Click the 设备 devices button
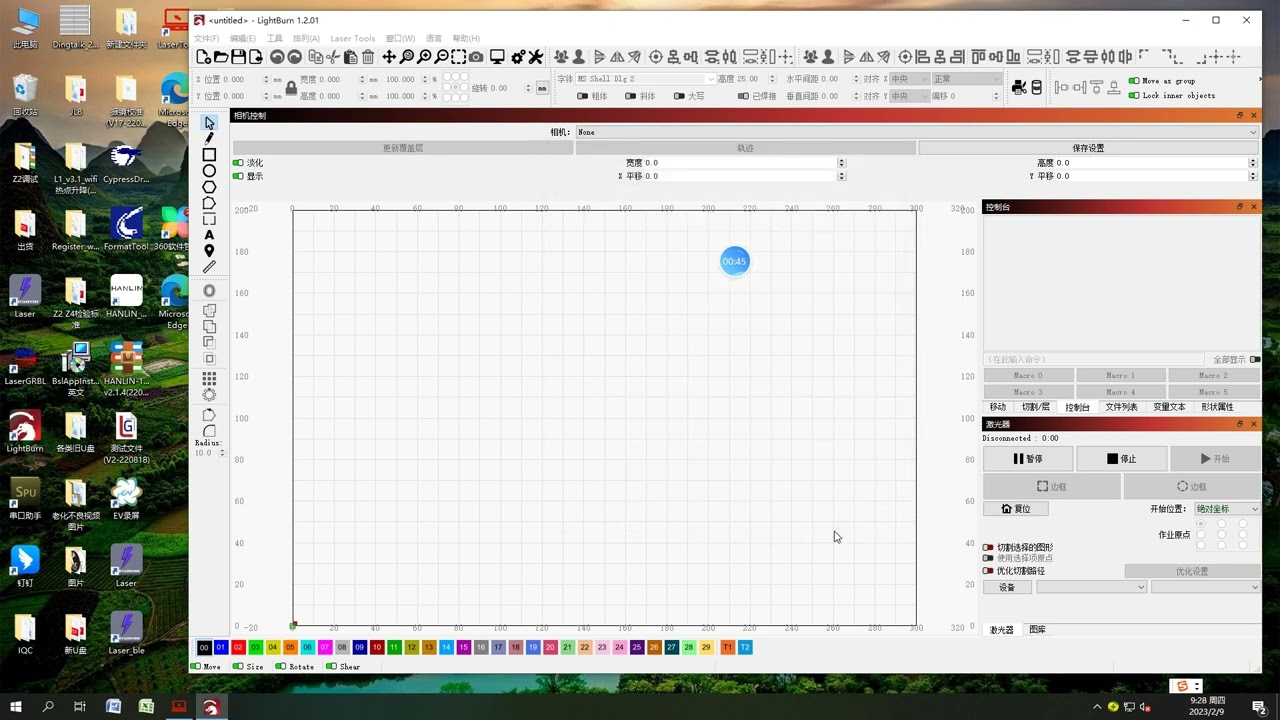This screenshot has width=1280, height=720. (x=1007, y=587)
